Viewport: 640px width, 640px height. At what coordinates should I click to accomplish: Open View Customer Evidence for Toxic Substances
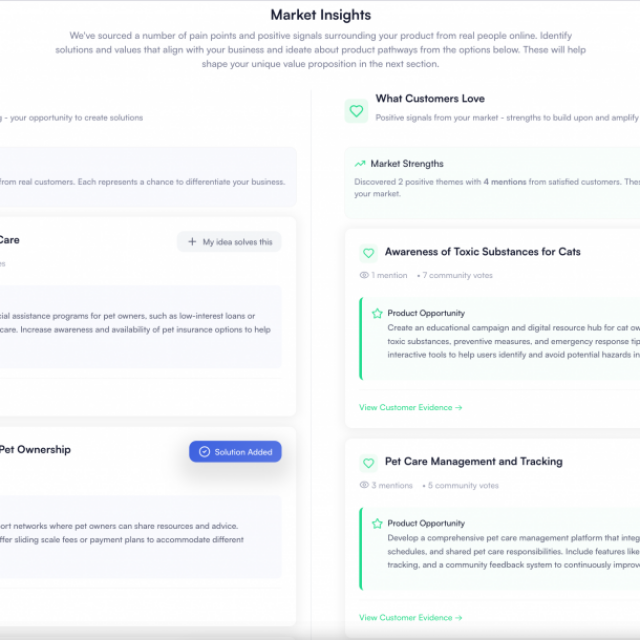(410, 407)
